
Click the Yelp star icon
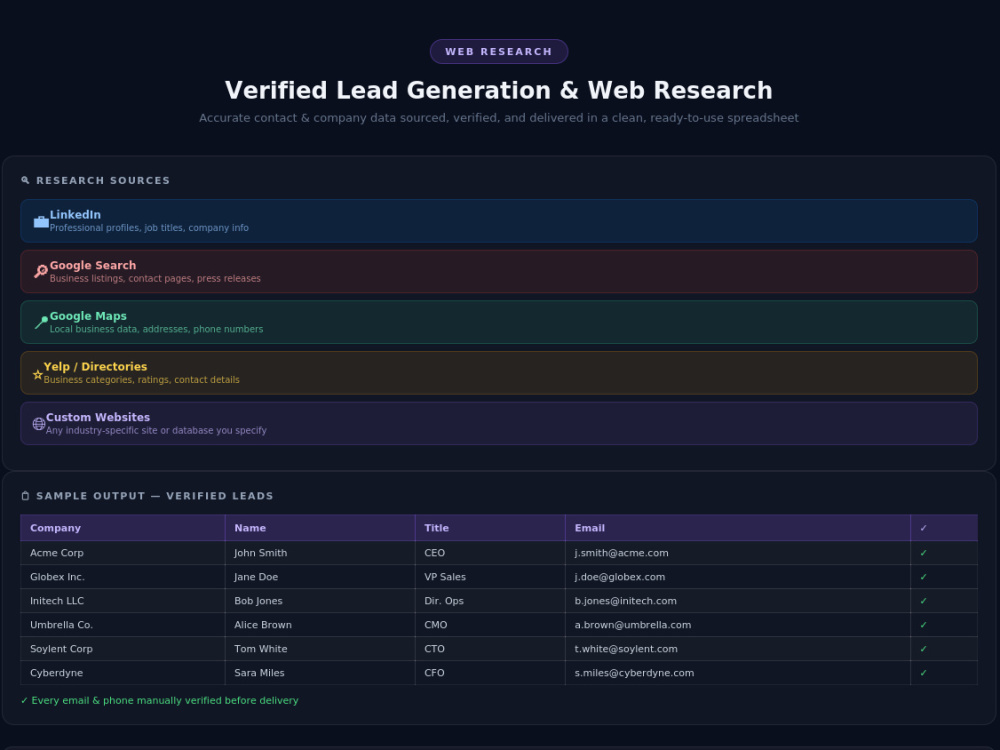[38, 374]
